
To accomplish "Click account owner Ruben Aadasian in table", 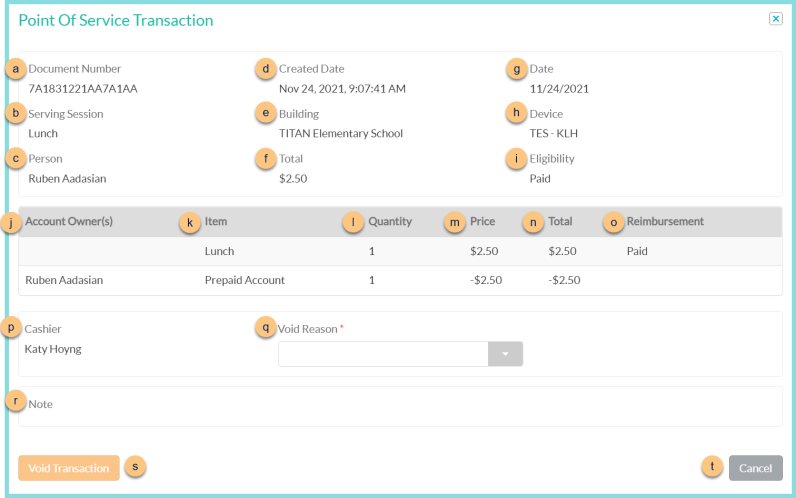I will (x=64, y=280).
